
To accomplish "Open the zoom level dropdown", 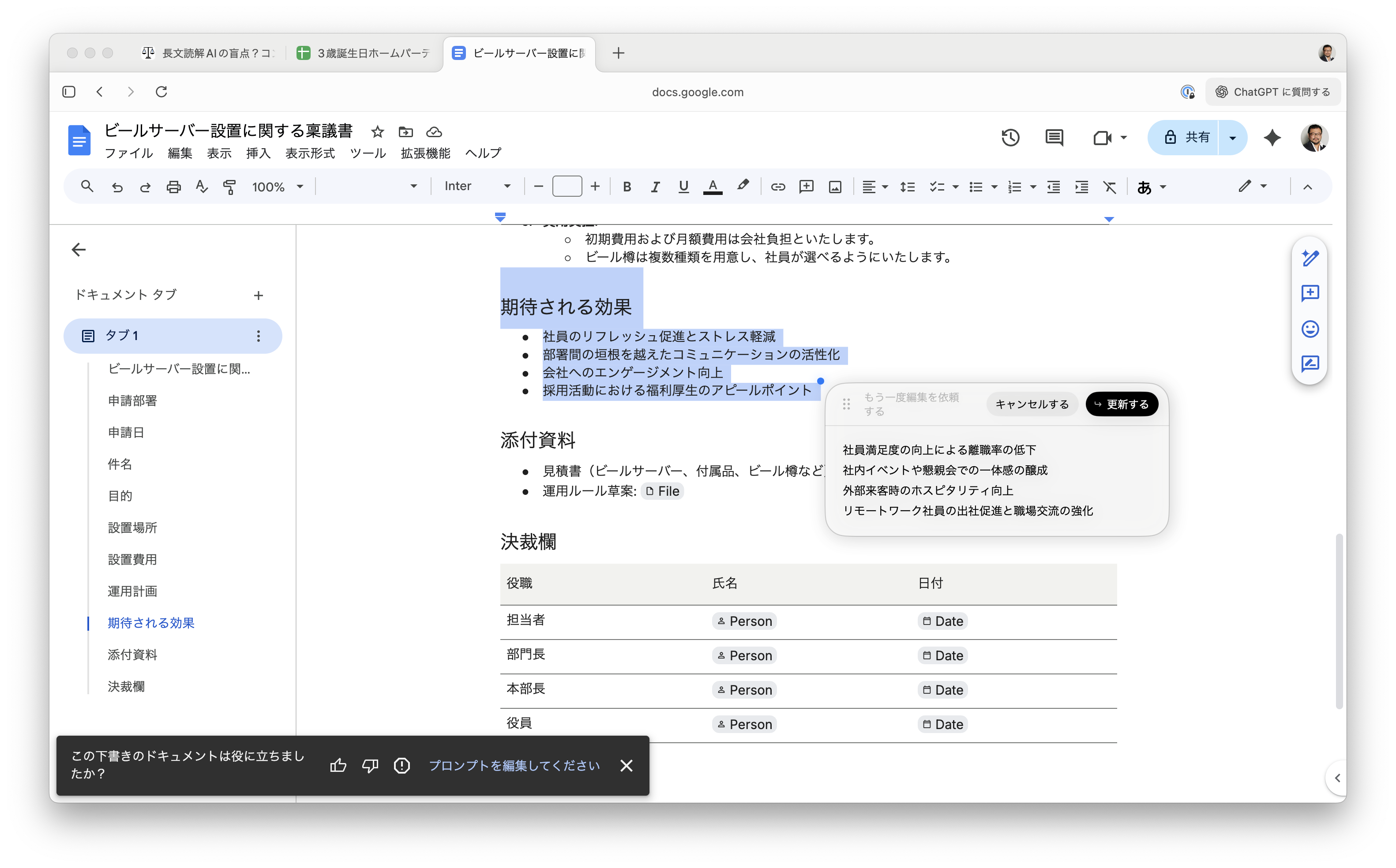I will click(x=278, y=187).
